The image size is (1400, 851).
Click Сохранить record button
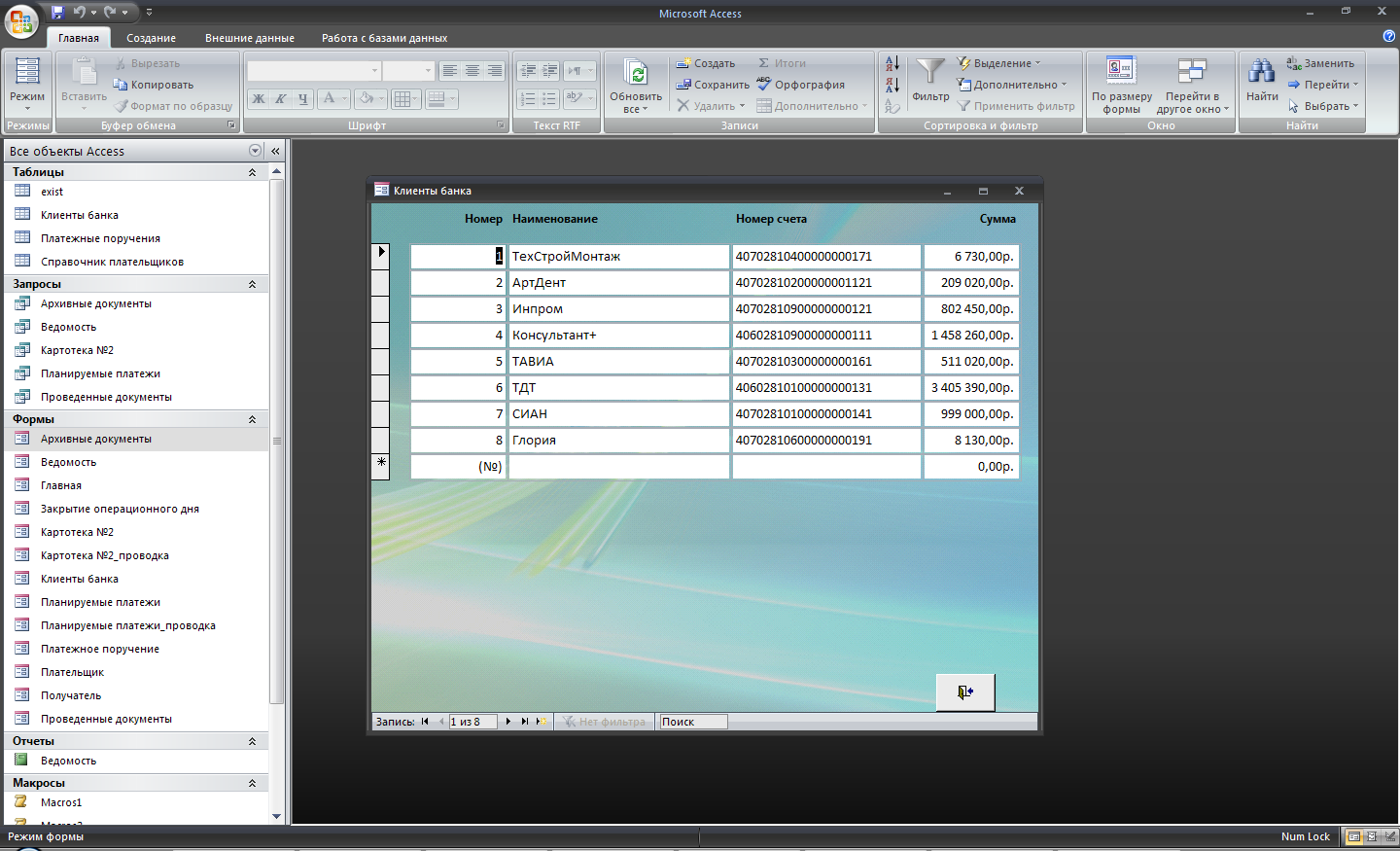tap(714, 85)
